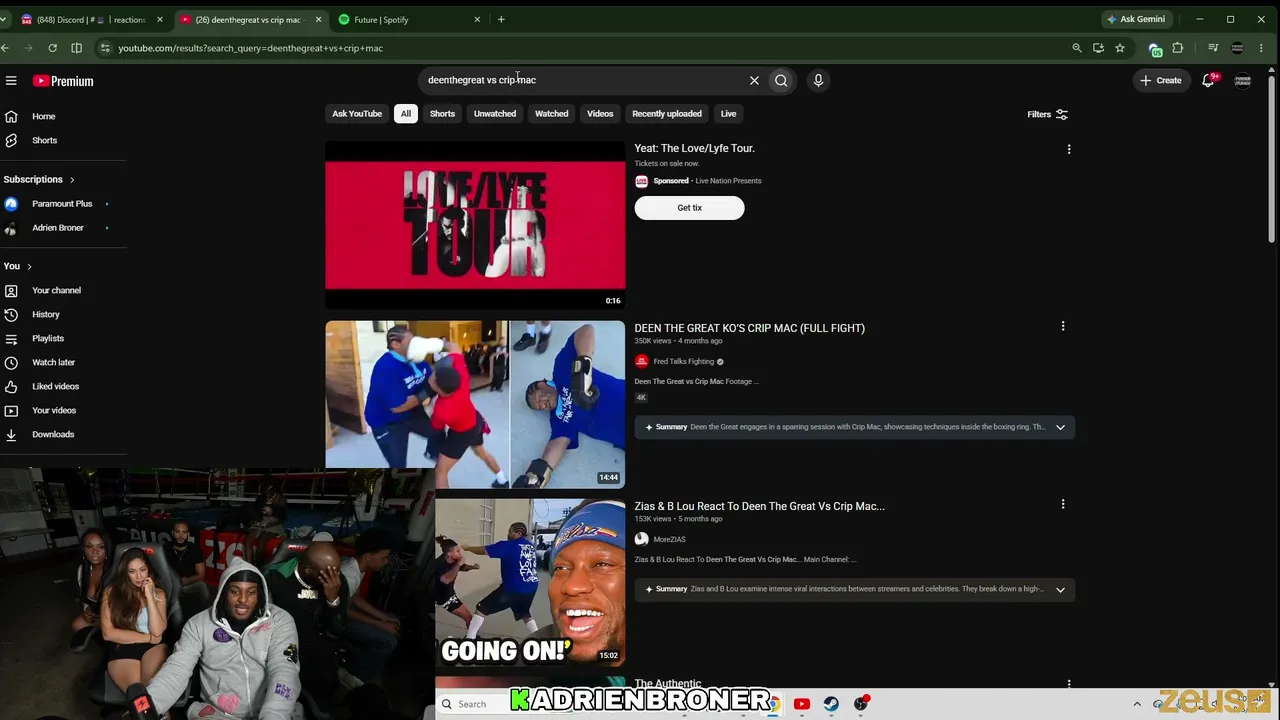This screenshot has height=720, width=1280.
Task: Open YouTube app from the taskbar
Action: pos(801,704)
